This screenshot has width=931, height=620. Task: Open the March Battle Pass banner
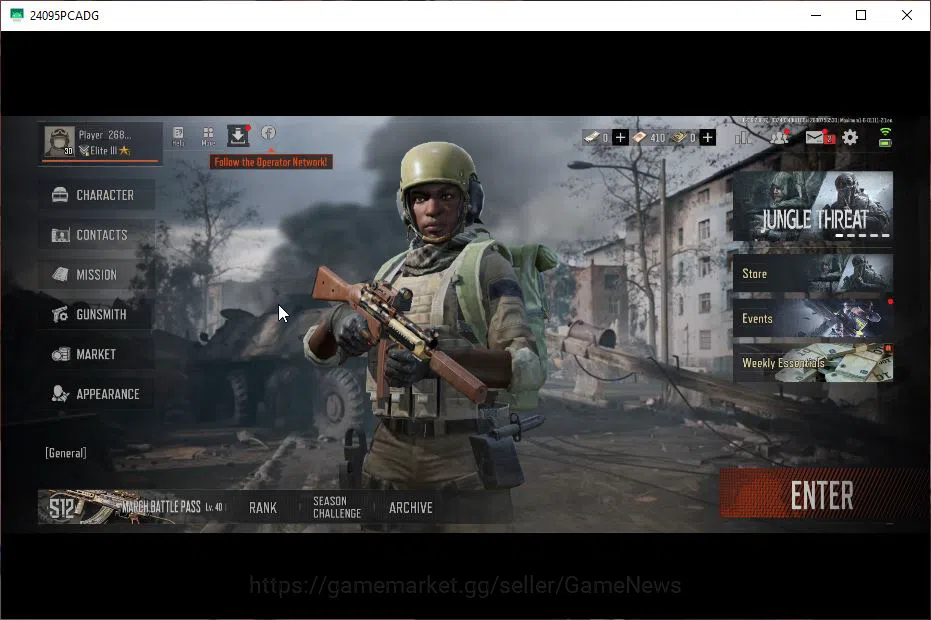[132, 507]
